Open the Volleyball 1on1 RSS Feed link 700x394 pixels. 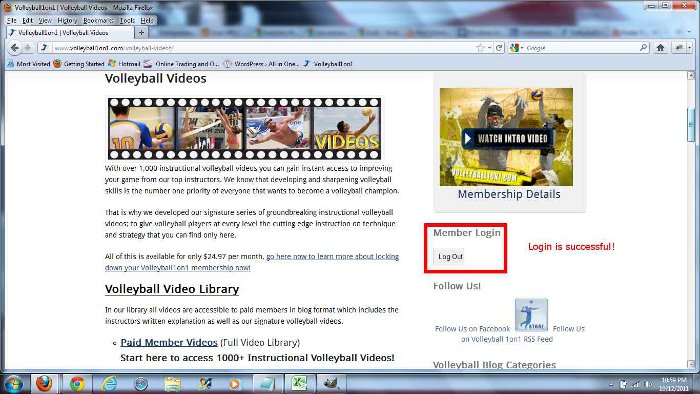pos(507,339)
